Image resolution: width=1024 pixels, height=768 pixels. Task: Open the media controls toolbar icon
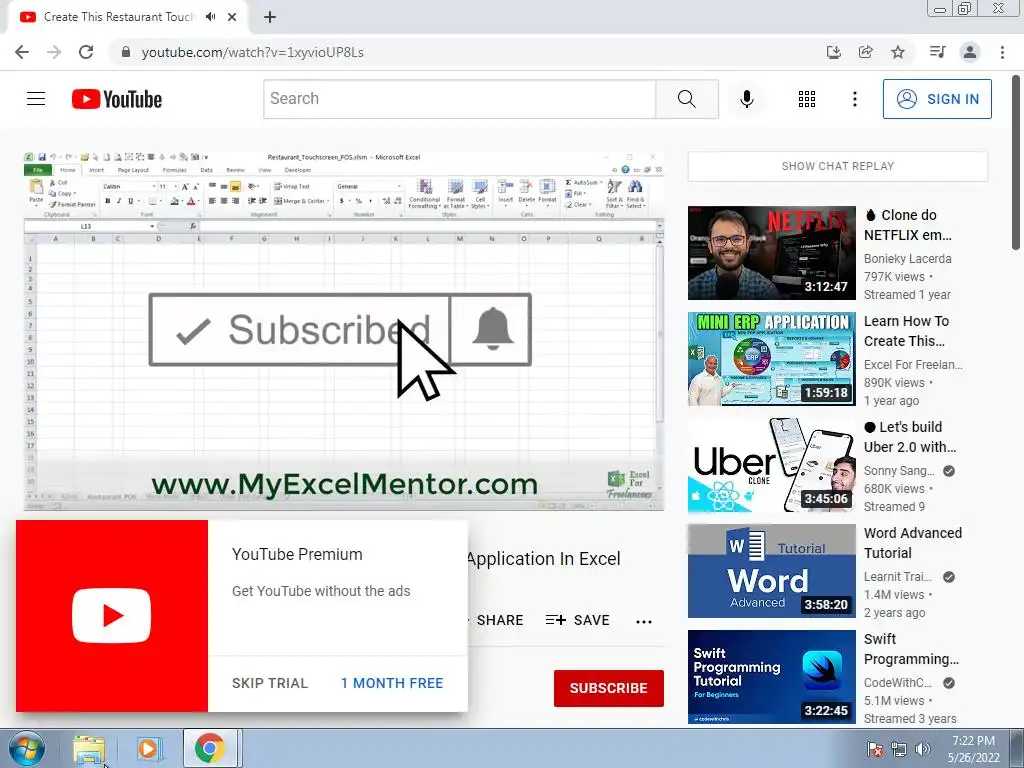coord(937,52)
